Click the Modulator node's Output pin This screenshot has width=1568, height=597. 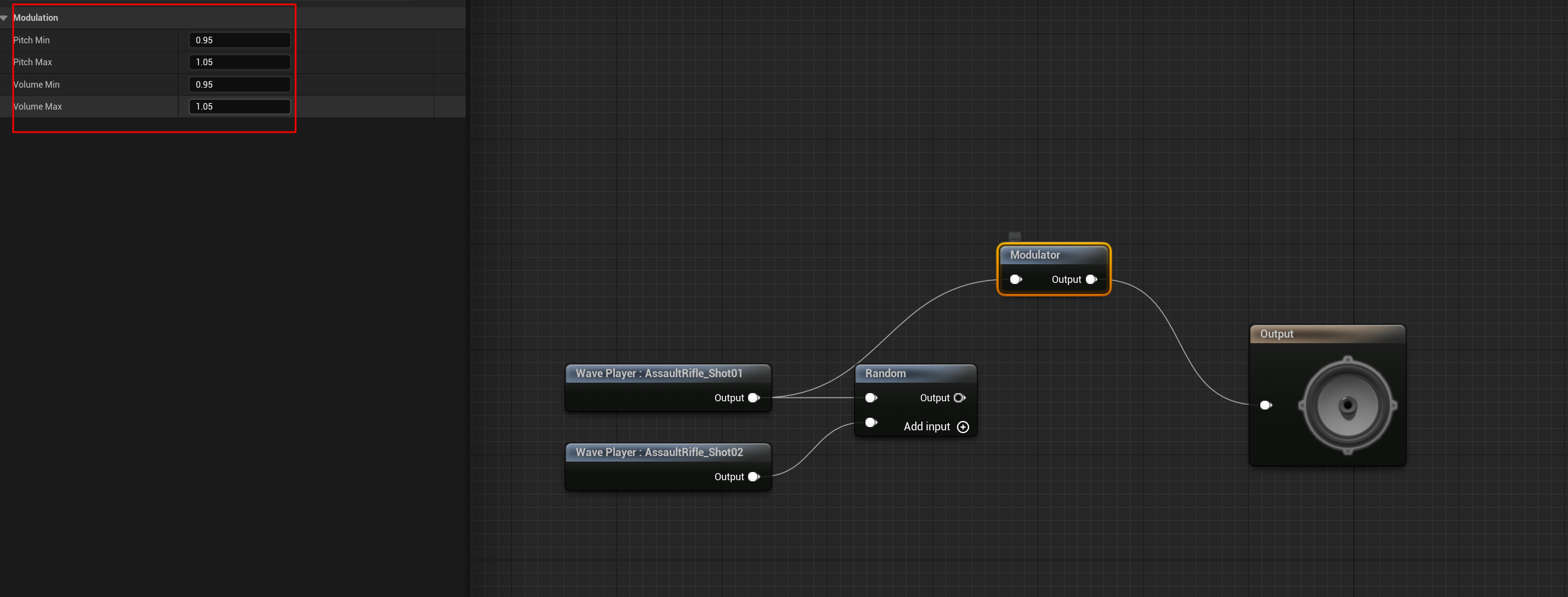click(x=1091, y=280)
